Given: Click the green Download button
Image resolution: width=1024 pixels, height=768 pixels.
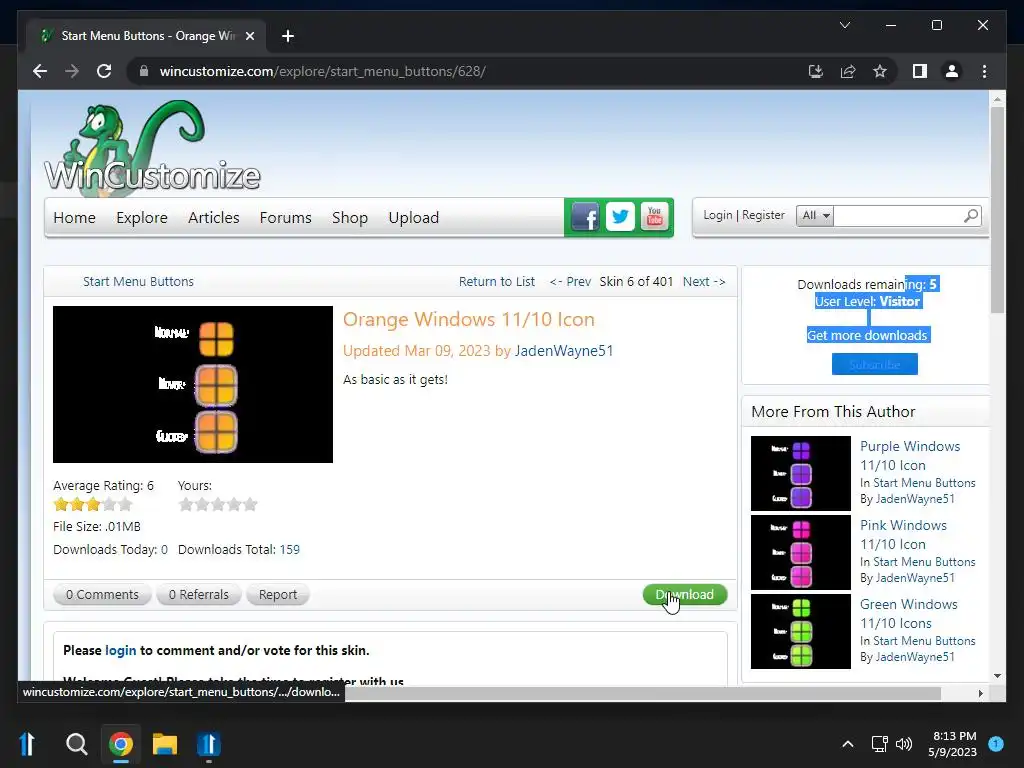Looking at the screenshot, I should [685, 594].
